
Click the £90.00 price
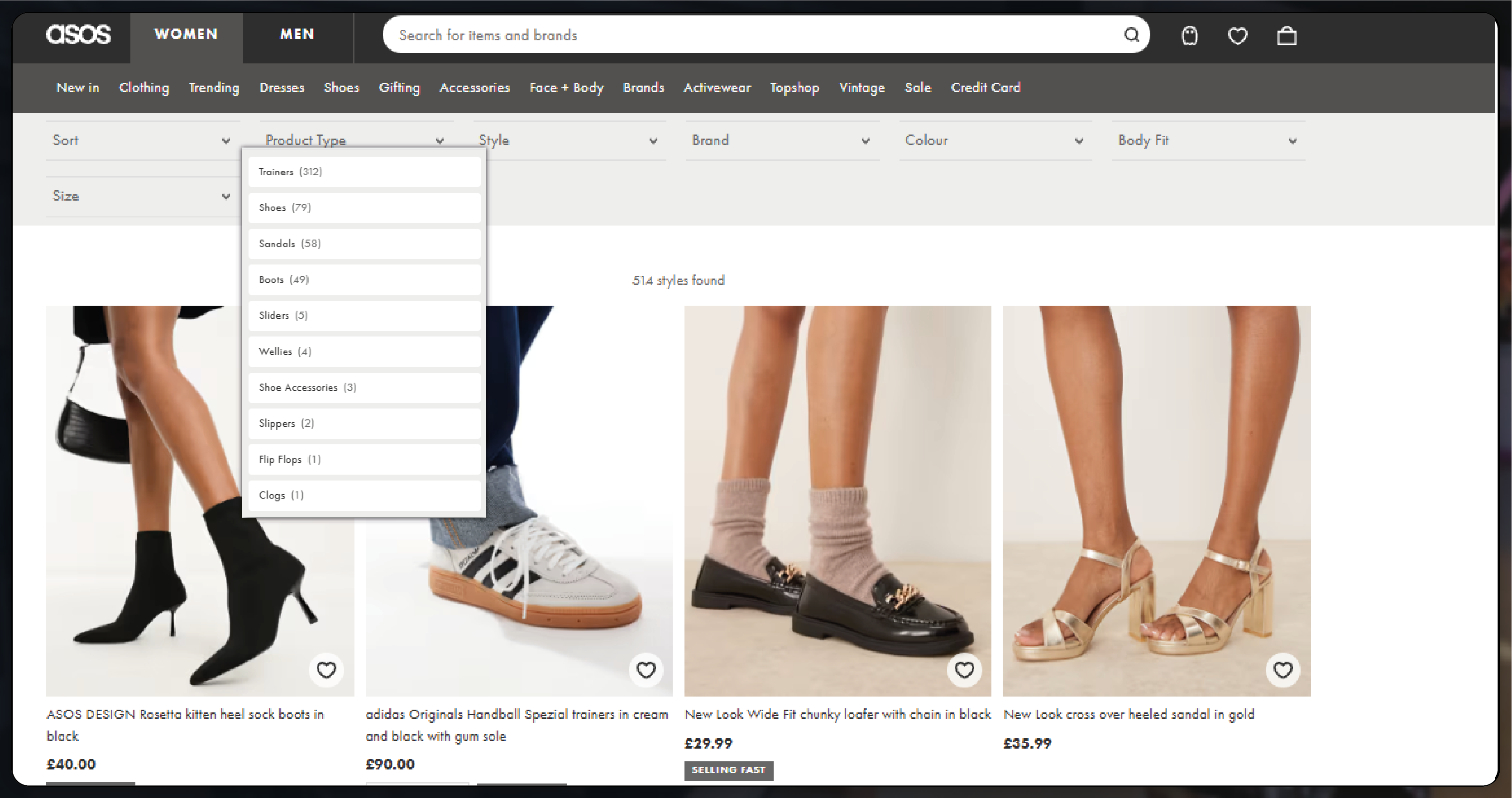[390, 764]
